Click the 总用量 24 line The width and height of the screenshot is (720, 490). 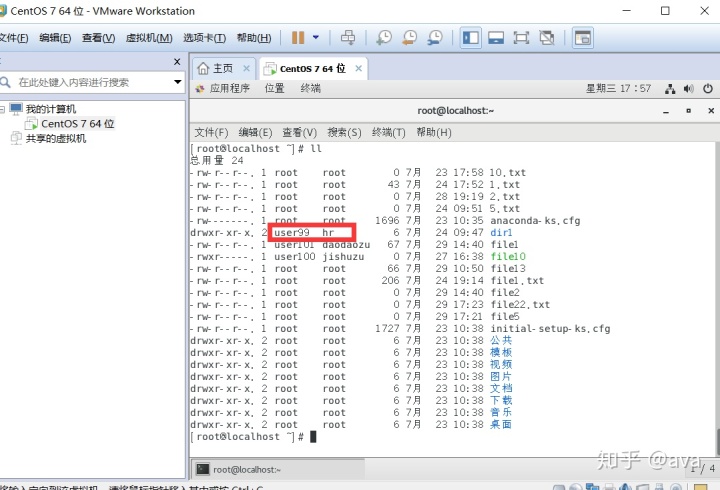coord(217,160)
